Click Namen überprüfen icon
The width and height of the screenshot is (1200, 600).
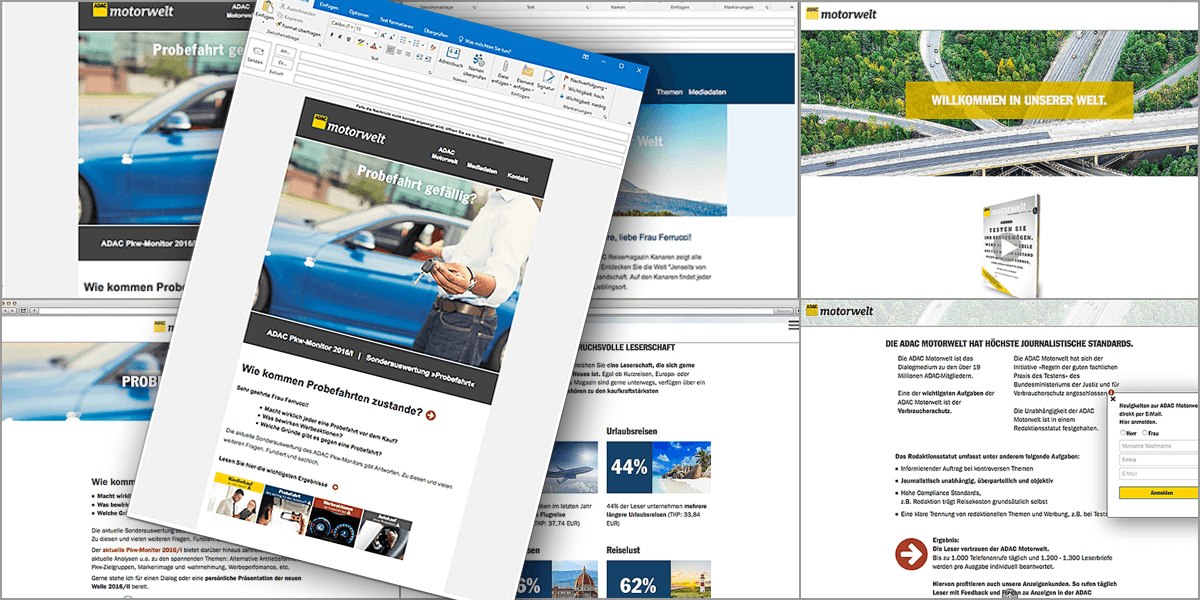(x=478, y=66)
